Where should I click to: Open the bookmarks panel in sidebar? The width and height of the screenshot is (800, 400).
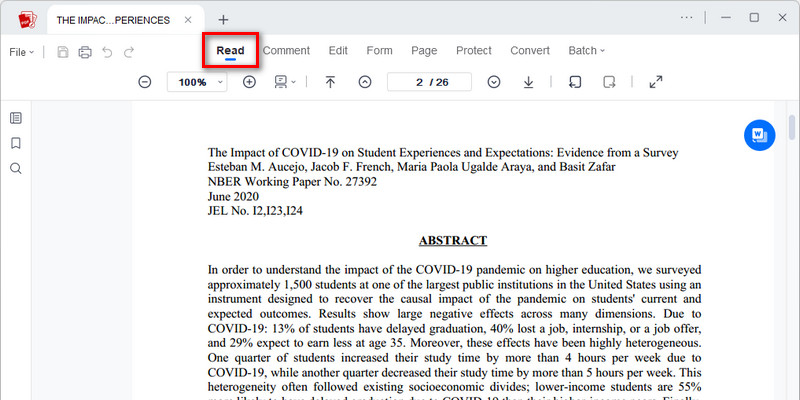(16, 143)
